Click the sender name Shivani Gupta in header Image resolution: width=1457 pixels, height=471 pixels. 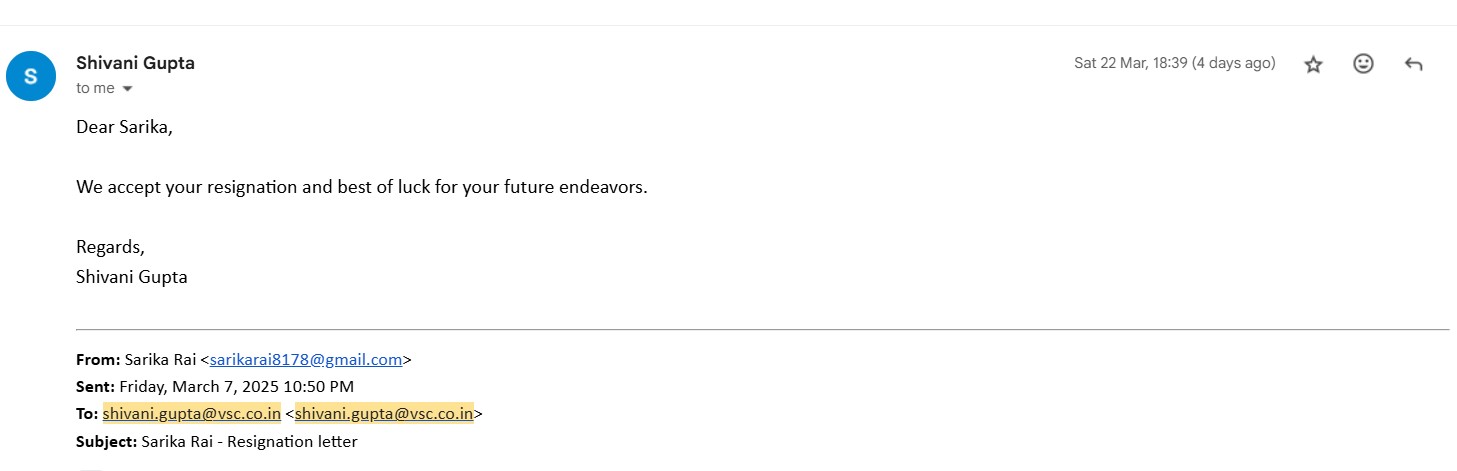click(135, 63)
